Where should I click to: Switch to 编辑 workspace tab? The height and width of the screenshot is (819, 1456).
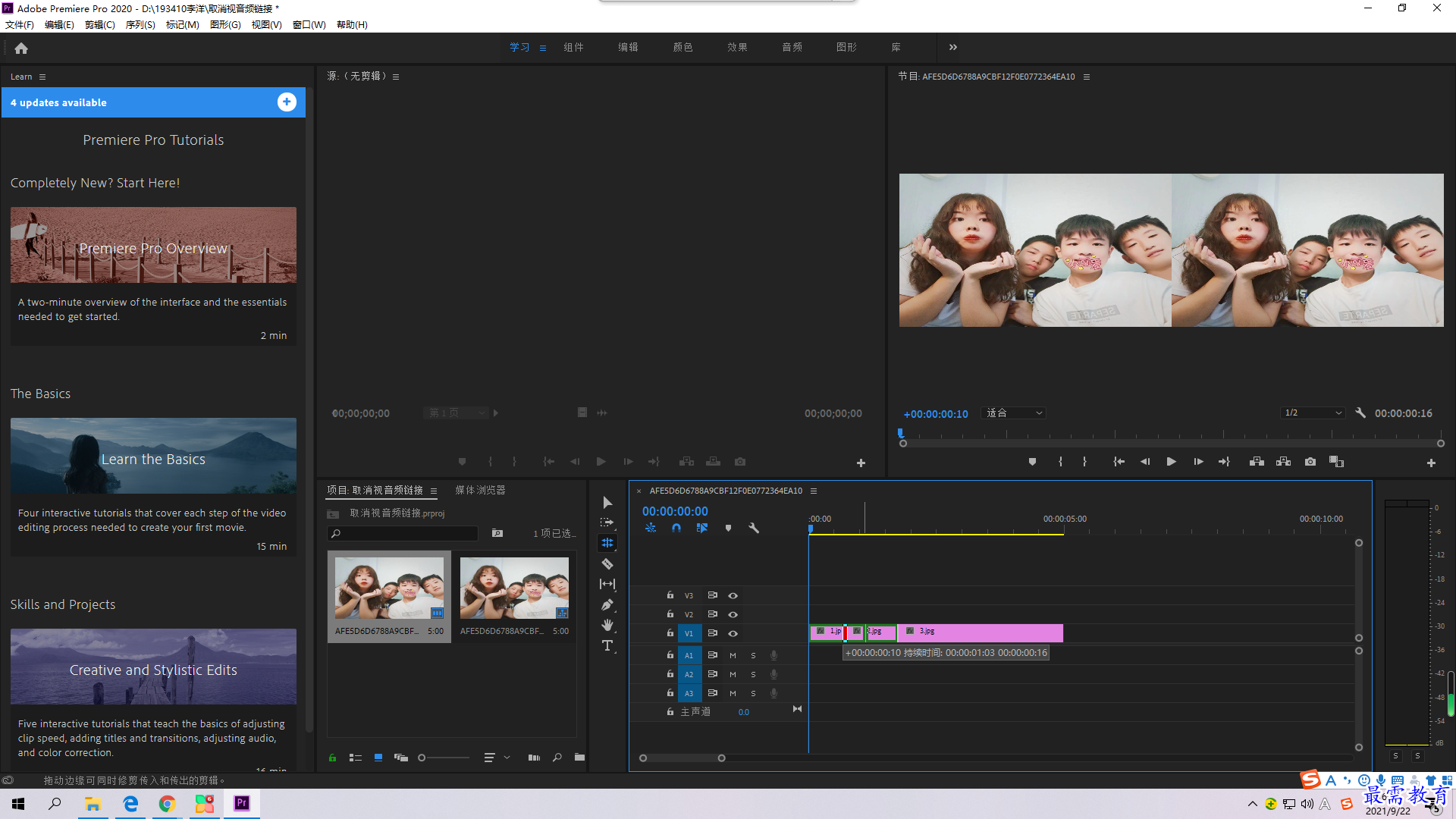(628, 47)
